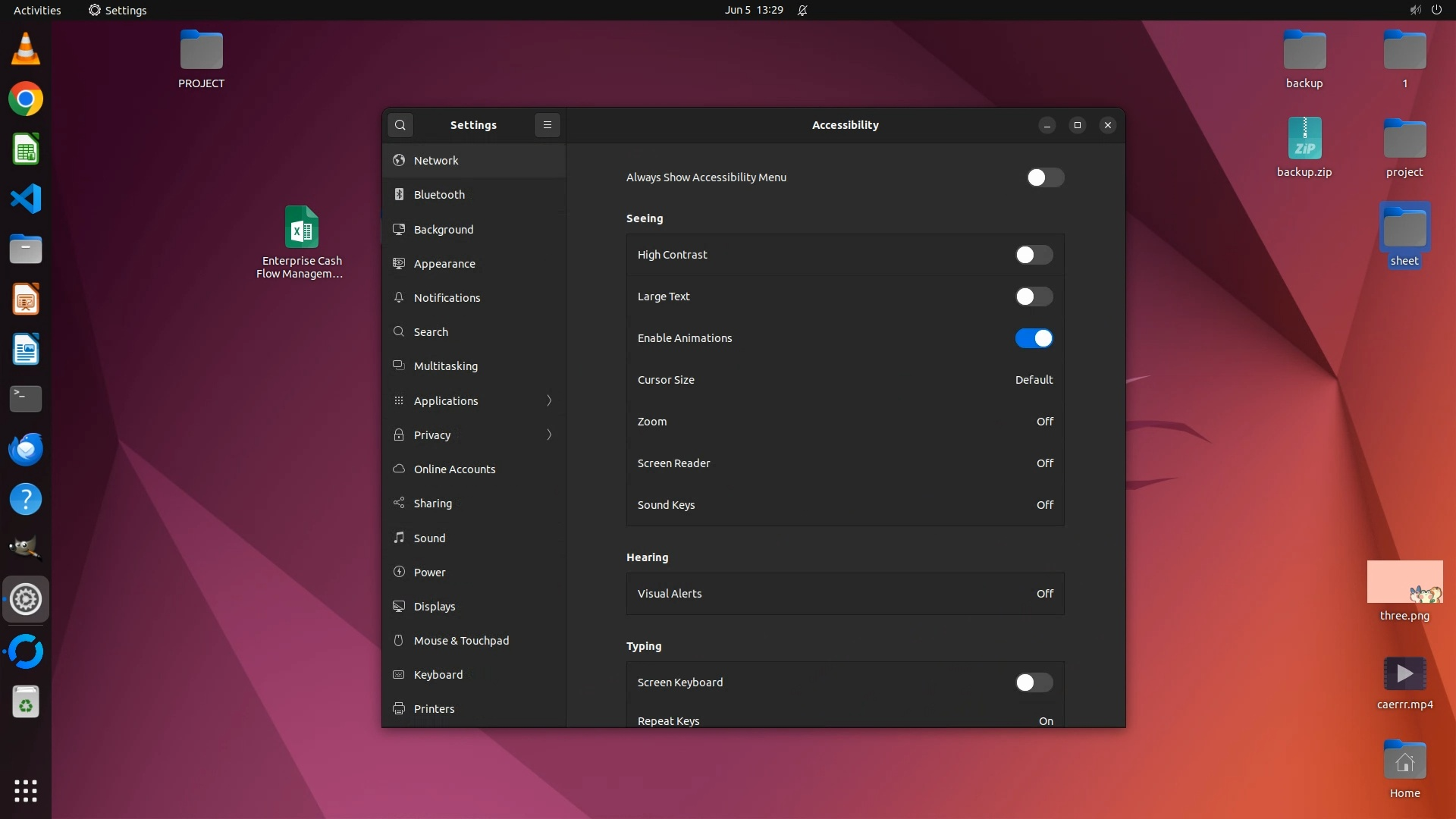This screenshot has height=819, width=1456.
Task: Toggle High Contrast switch
Action: coord(1034,255)
